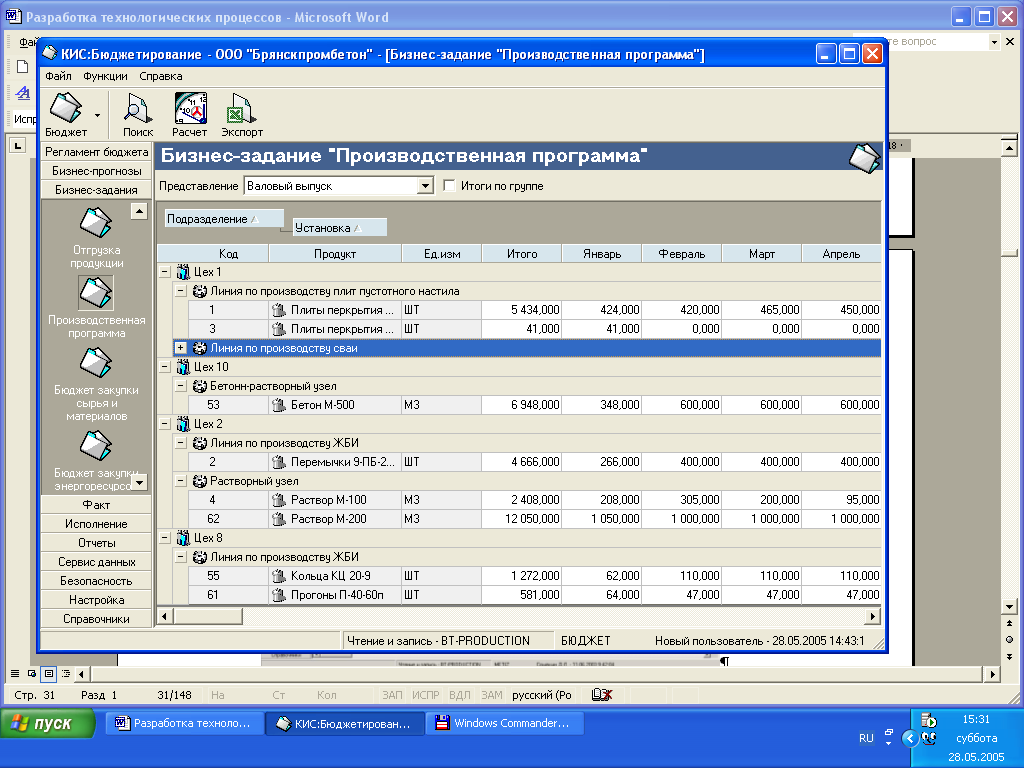This screenshot has height=768, width=1024.
Task: Open the Факт section
Action: (97, 505)
